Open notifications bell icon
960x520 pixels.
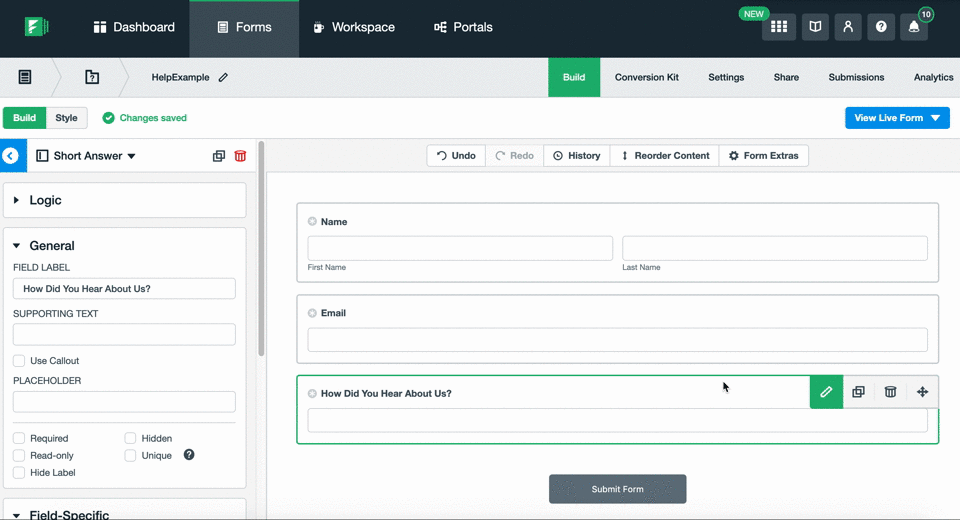[x=913, y=27]
